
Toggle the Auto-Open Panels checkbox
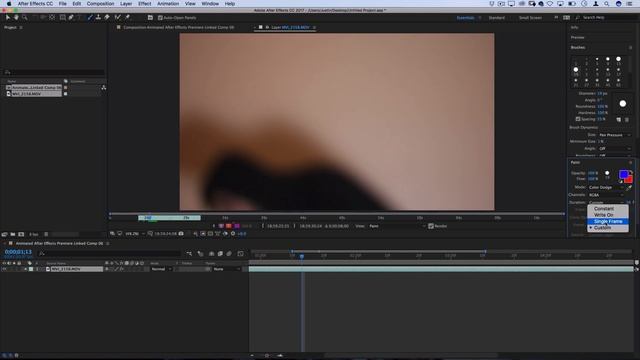[x=160, y=18]
